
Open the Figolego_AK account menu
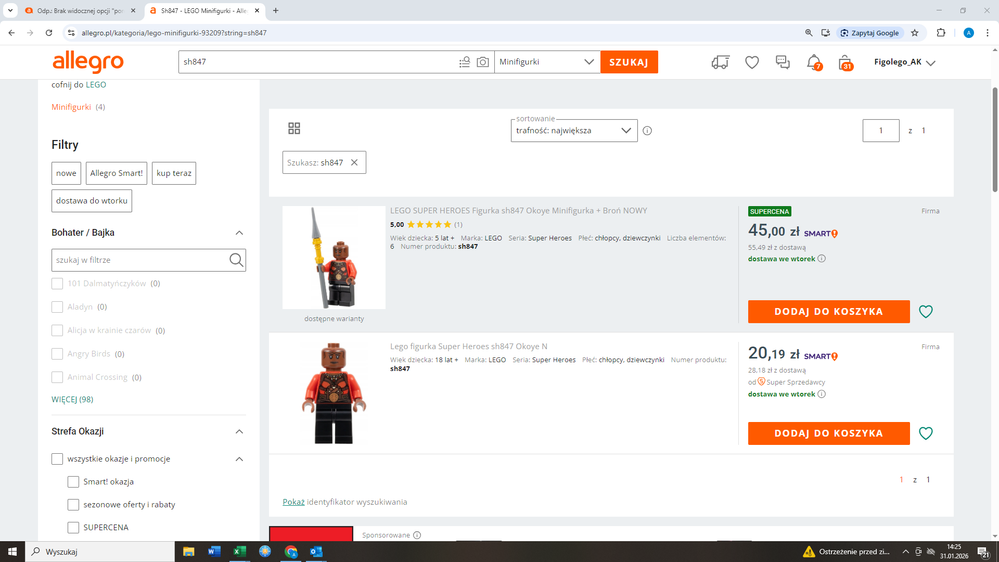[x=905, y=62]
